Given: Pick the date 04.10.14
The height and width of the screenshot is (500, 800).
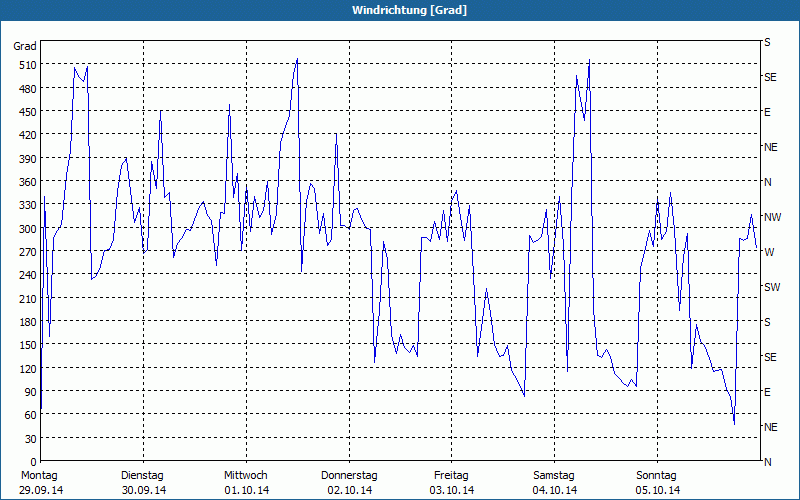Looking at the screenshot, I should point(555,490).
